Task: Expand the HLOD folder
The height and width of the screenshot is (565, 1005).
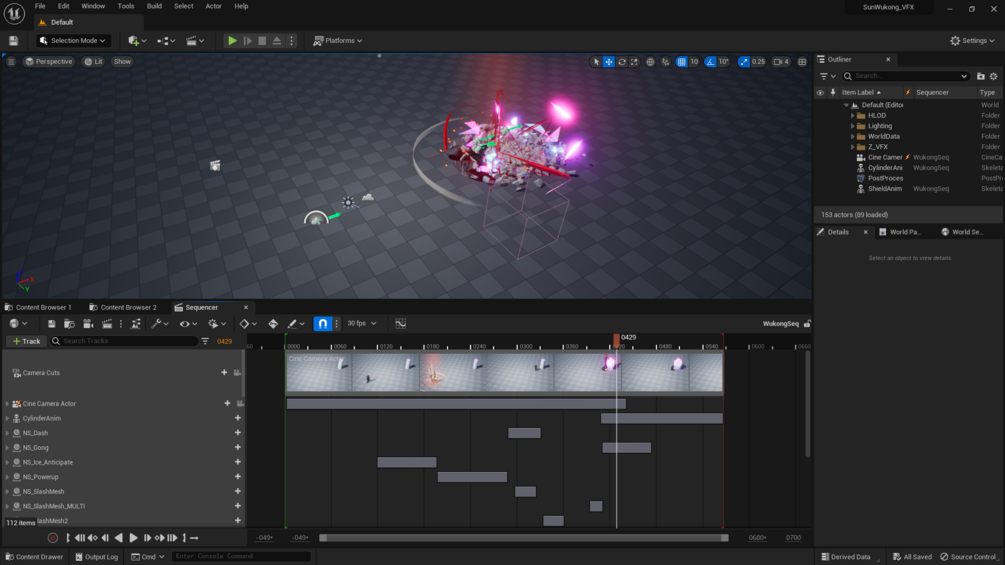Action: click(852, 115)
